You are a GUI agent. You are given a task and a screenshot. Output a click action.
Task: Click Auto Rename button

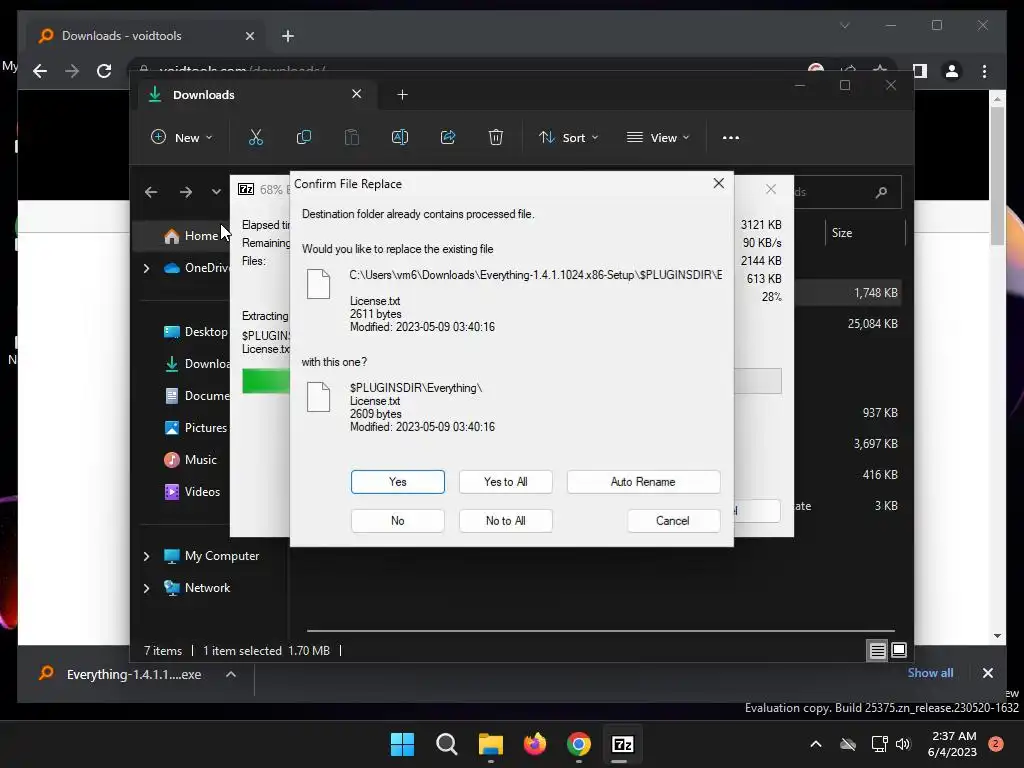(x=643, y=482)
